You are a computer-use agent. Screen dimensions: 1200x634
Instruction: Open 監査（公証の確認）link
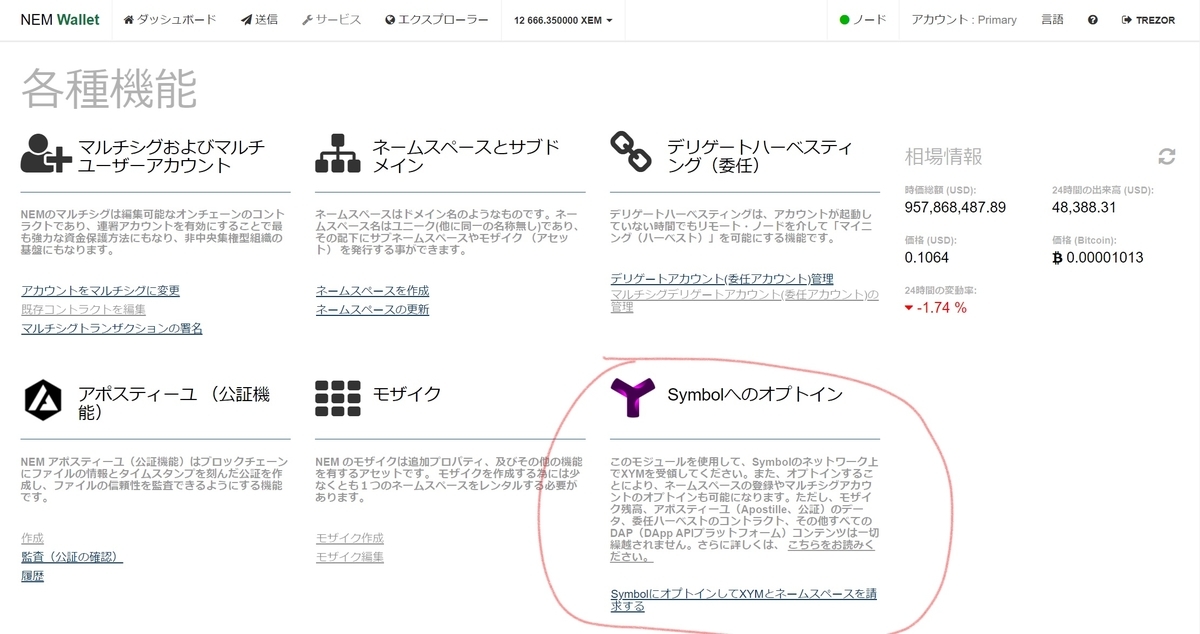click(x=72, y=557)
